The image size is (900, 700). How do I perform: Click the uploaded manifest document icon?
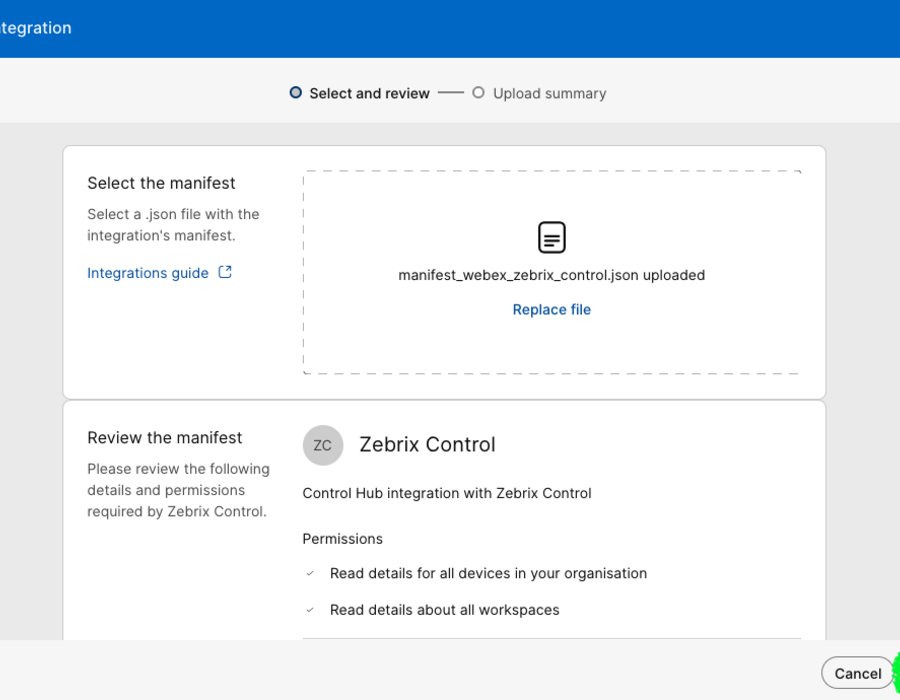point(552,238)
